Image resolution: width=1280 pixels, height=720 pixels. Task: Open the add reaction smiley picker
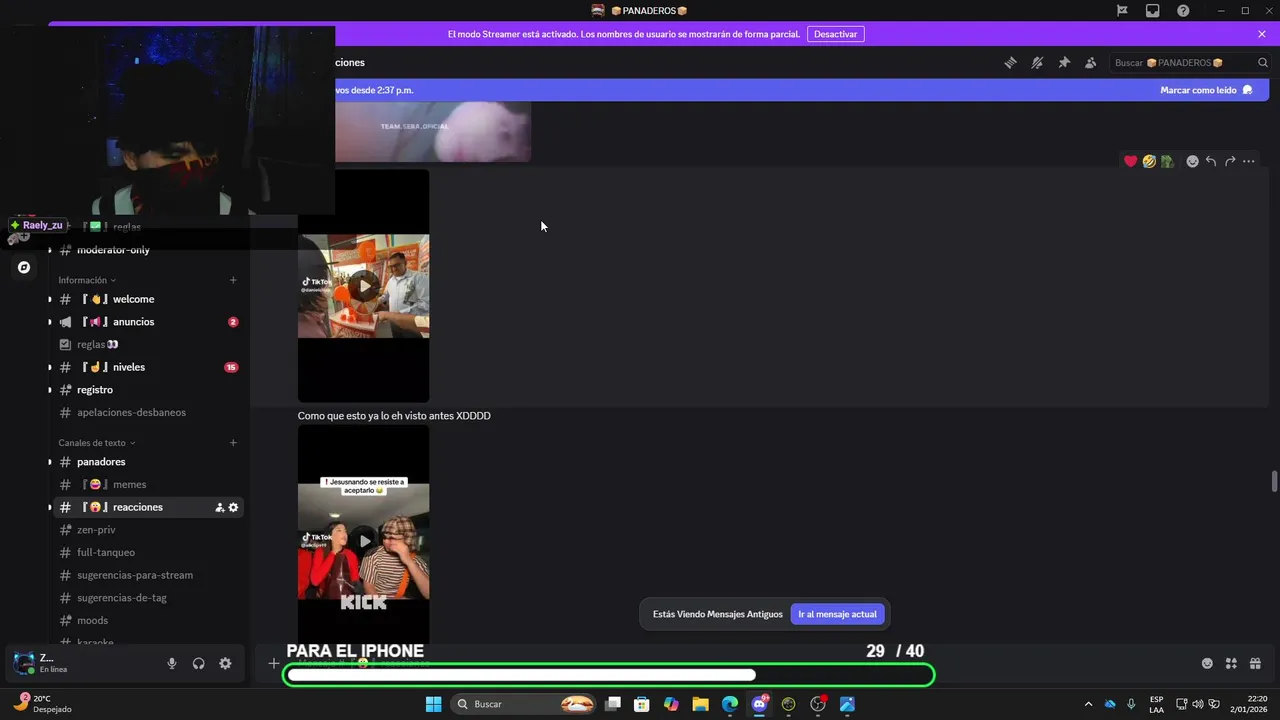(1192, 161)
